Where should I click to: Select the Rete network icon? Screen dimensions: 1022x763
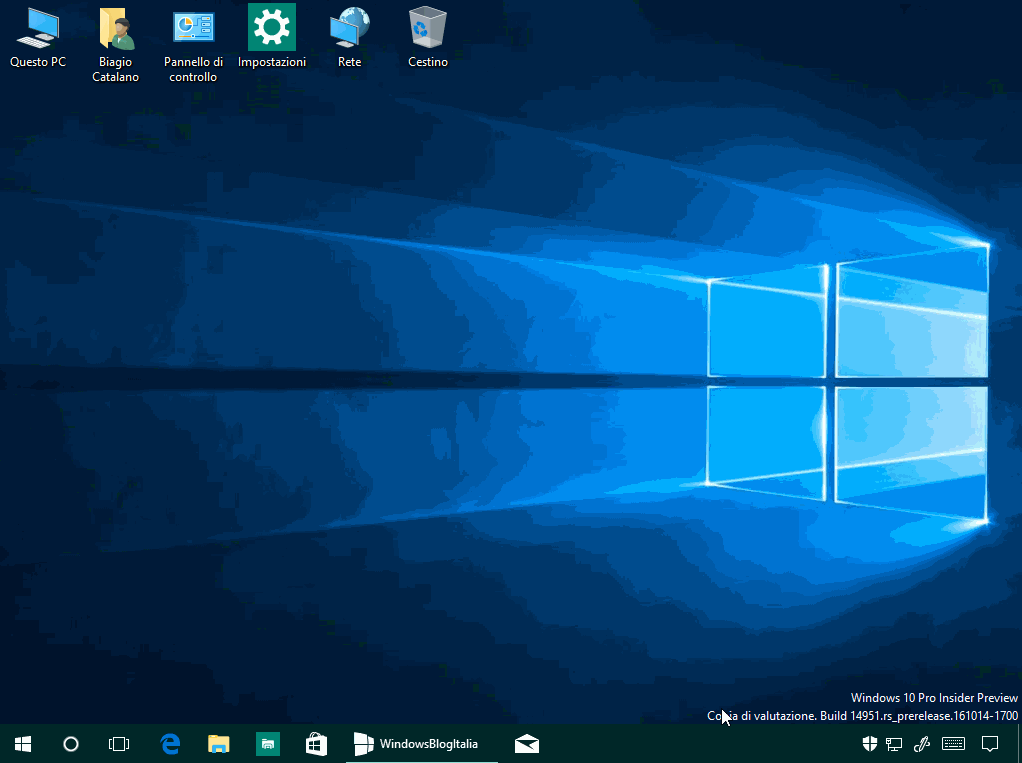coord(349,38)
